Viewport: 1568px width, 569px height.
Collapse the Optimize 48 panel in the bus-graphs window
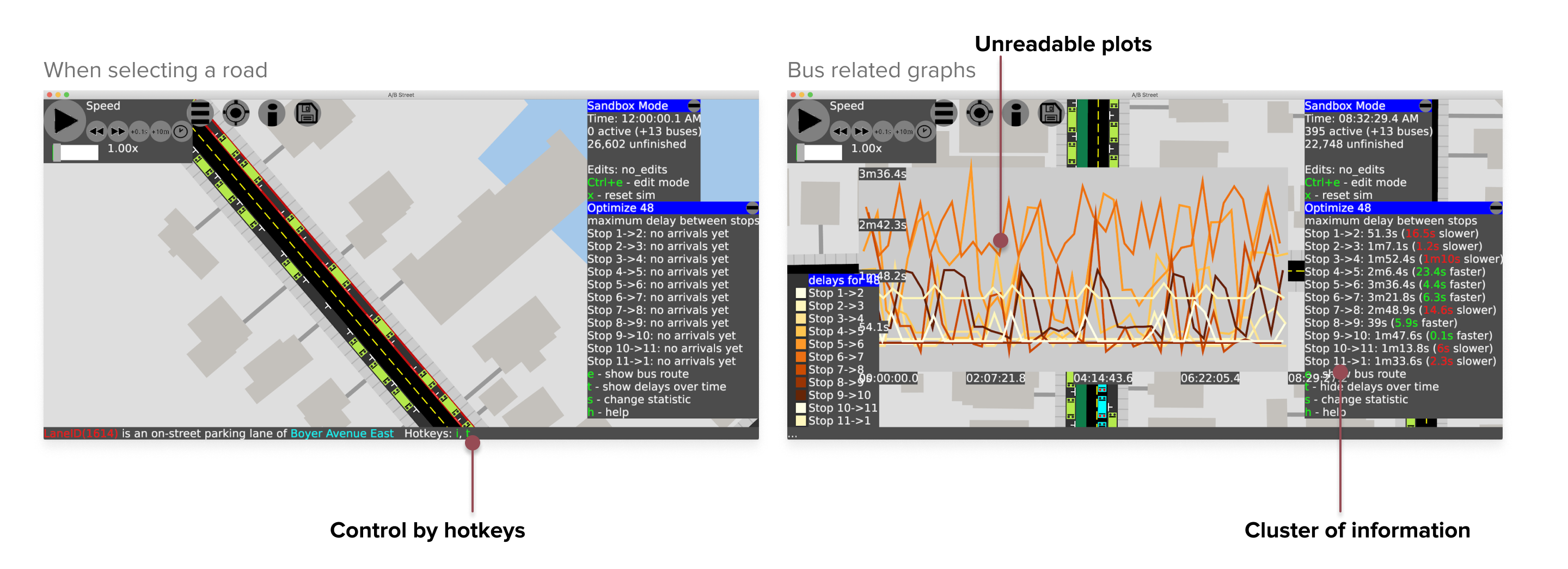point(1496,208)
